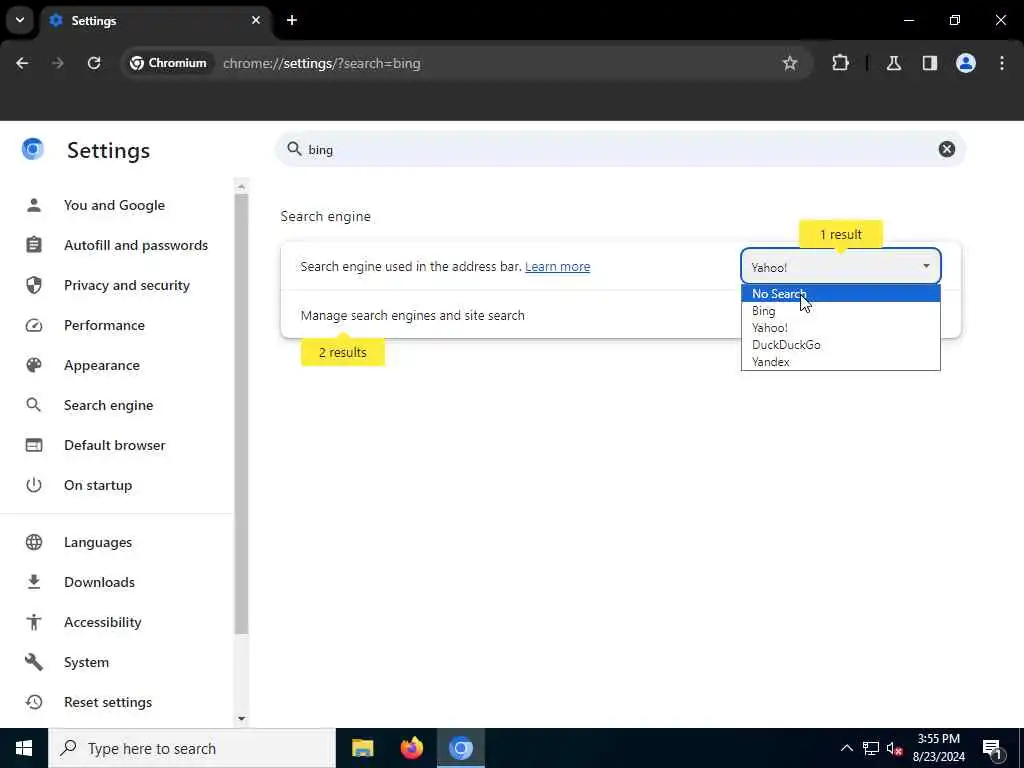Open Firefox from taskbar
Image resolution: width=1024 pixels, height=768 pixels.
coord(411,748)
